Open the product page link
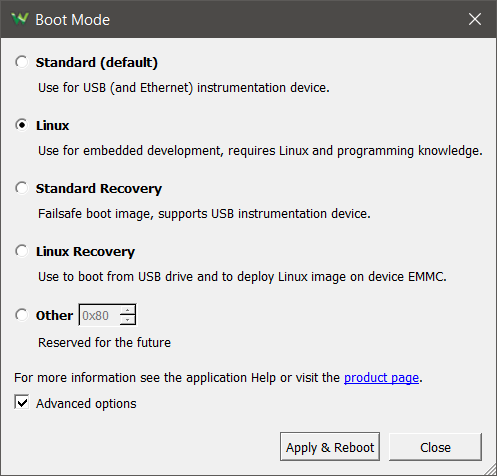Screen dimensions: 497x476 tap(381, 378)
